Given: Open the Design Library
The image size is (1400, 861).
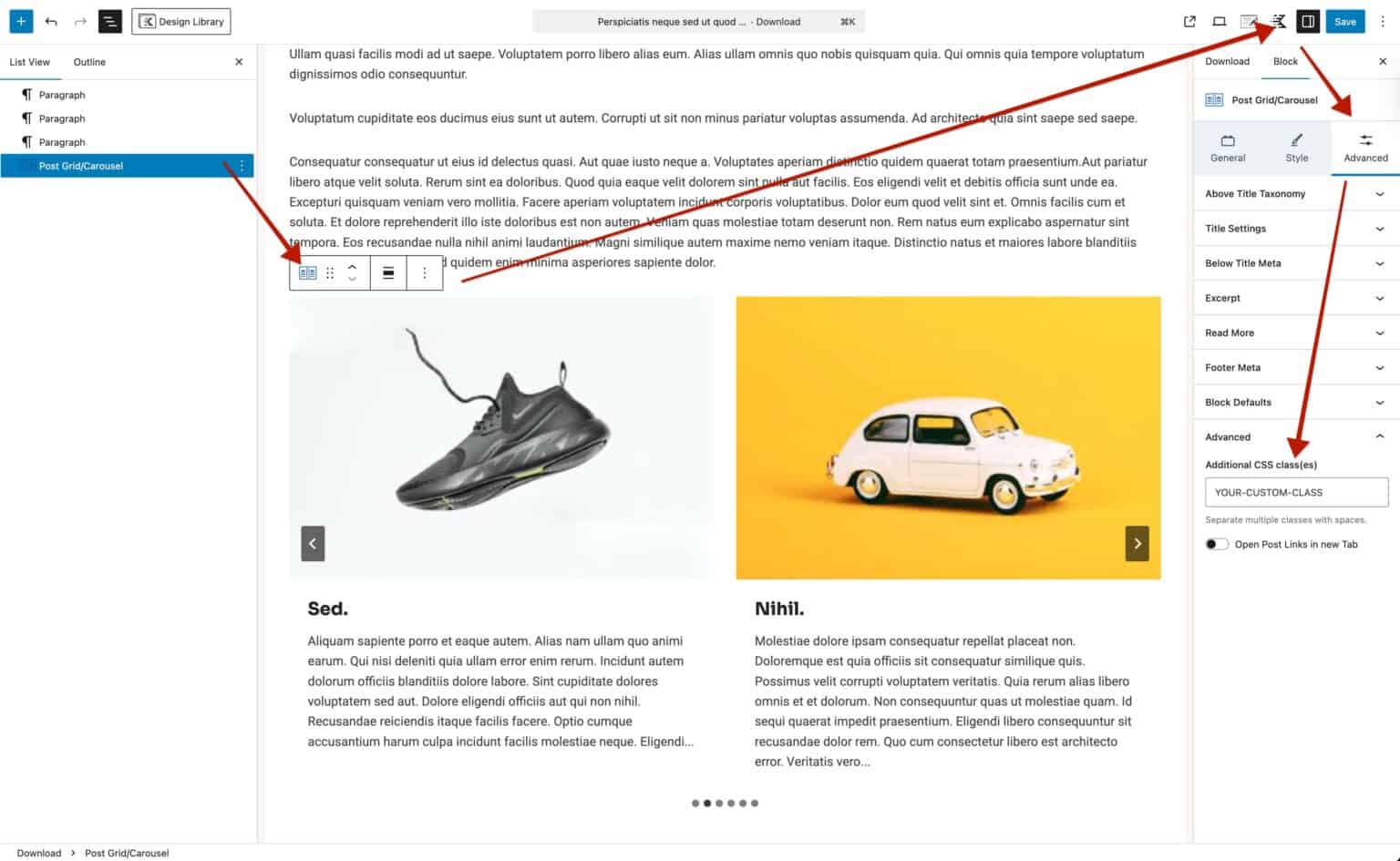Looking at the screenshot, I should click(x=180, y=21).
